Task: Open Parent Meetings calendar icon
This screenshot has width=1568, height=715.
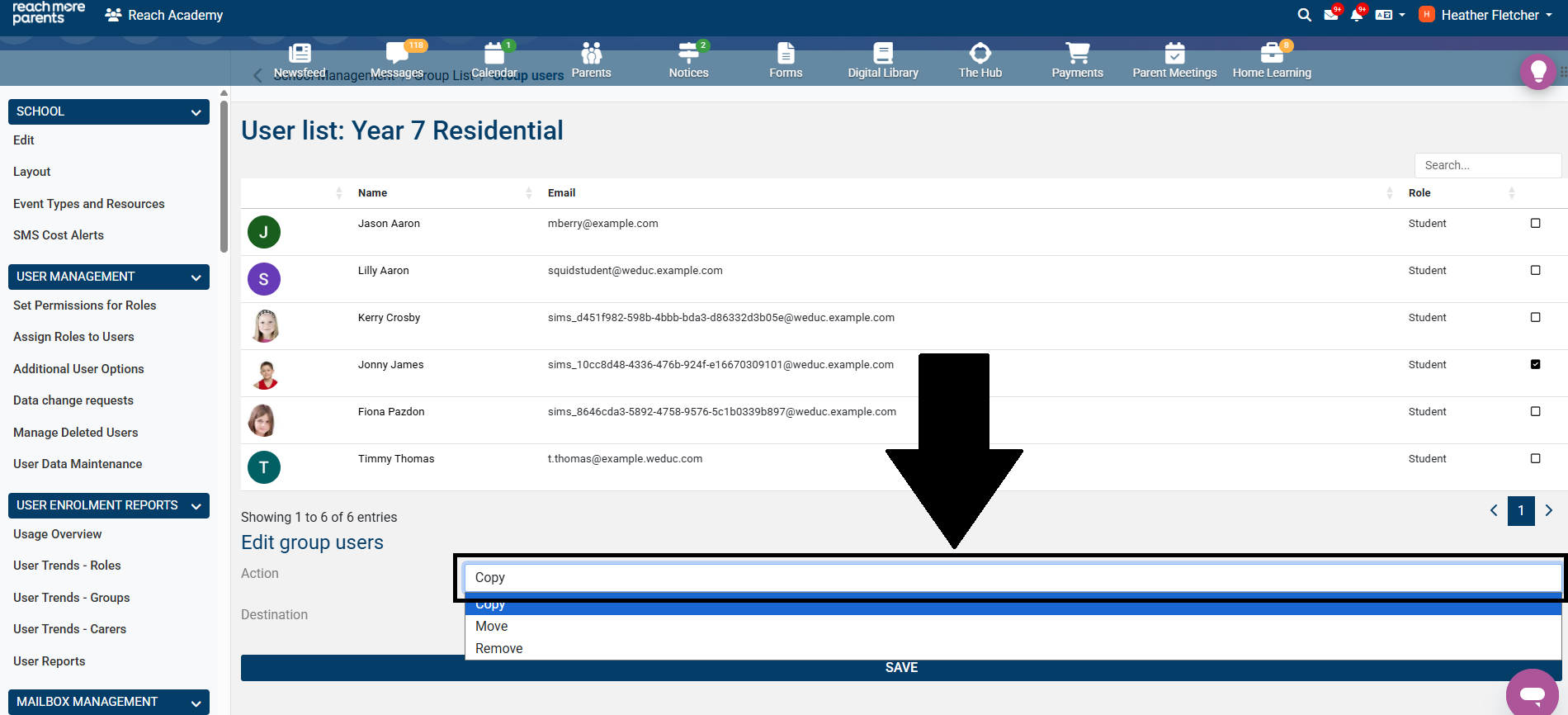Action: (1174, 54)
